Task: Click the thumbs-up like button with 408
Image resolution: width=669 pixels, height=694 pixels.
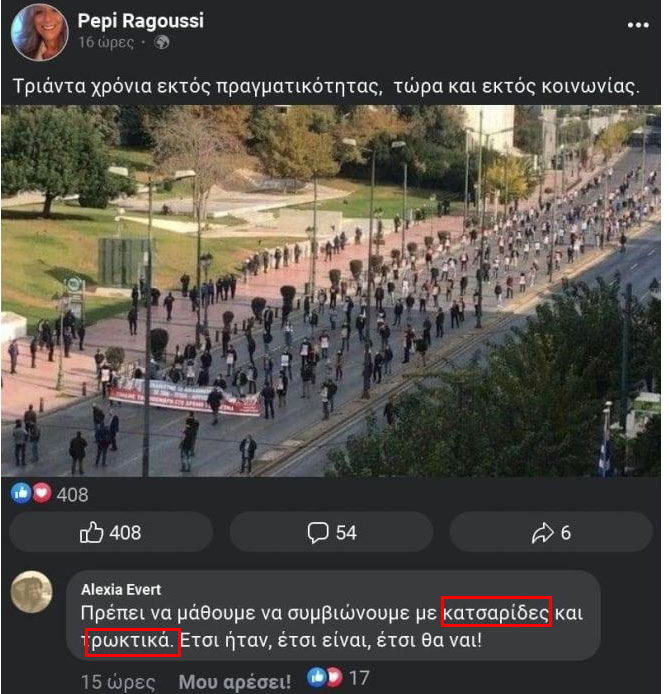Action: tap(111, 532)
